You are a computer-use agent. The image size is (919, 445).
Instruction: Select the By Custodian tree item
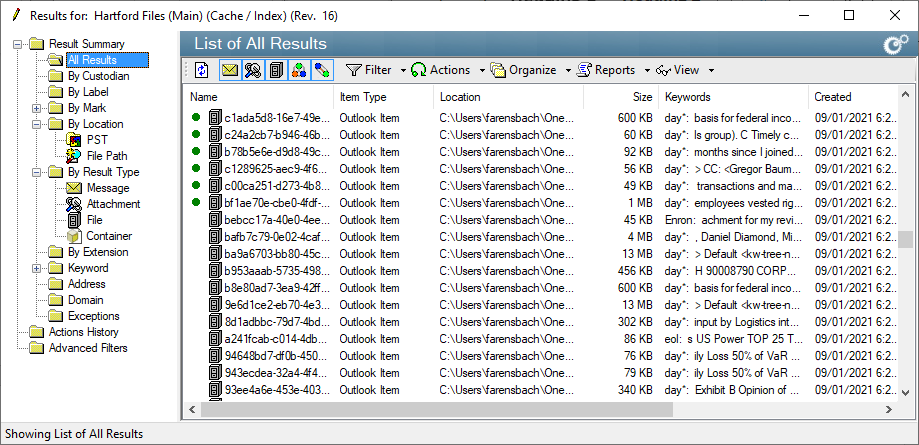[x=98, y=76]
